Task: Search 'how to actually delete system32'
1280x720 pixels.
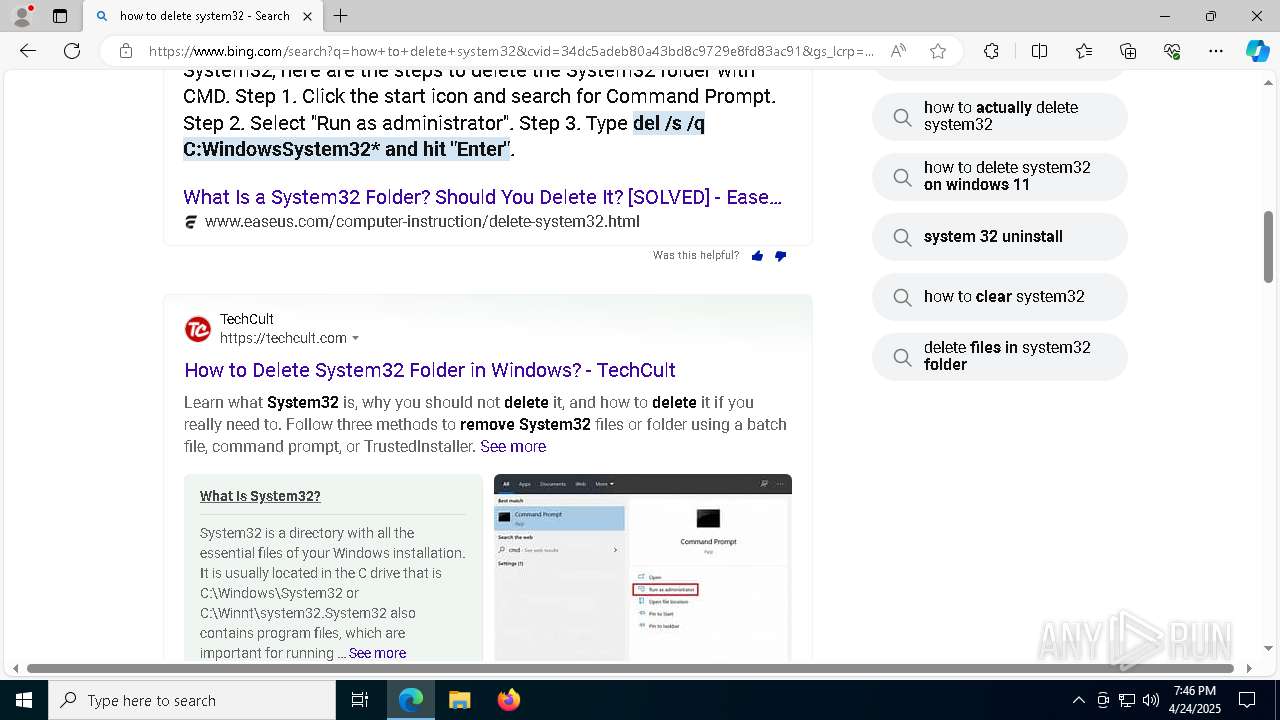Action: [1000, 117]
